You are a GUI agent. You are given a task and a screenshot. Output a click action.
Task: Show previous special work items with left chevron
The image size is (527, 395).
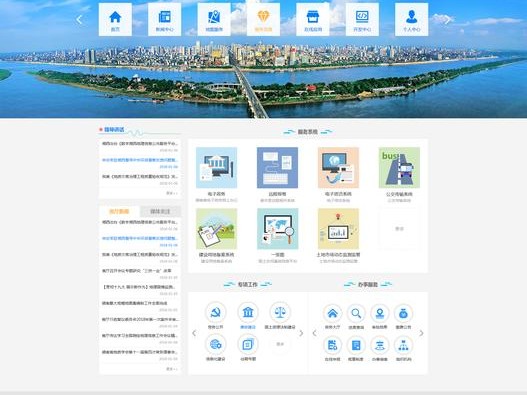click(x=194, y=333)
